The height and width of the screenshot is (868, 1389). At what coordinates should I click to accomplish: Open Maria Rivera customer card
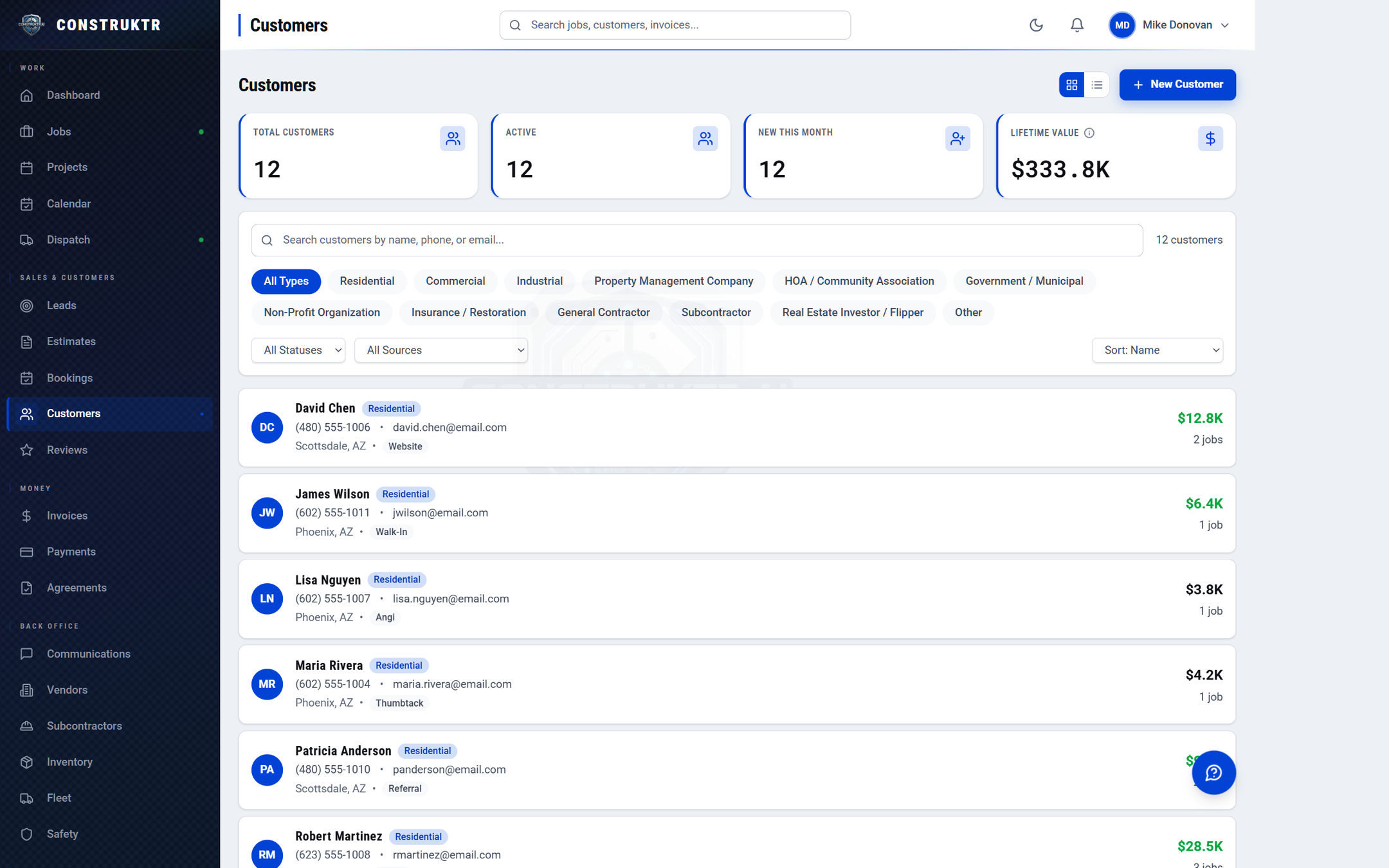(737, 684)
